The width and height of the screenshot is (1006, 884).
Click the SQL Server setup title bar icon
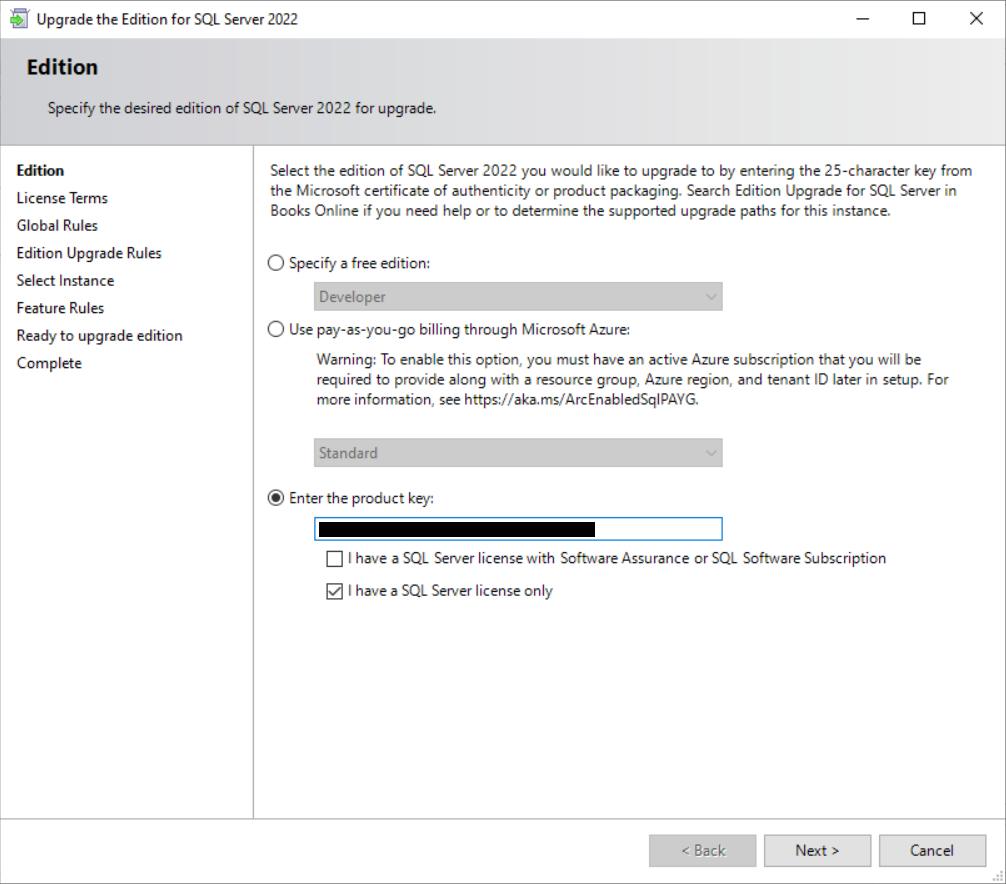coord(19,19)
